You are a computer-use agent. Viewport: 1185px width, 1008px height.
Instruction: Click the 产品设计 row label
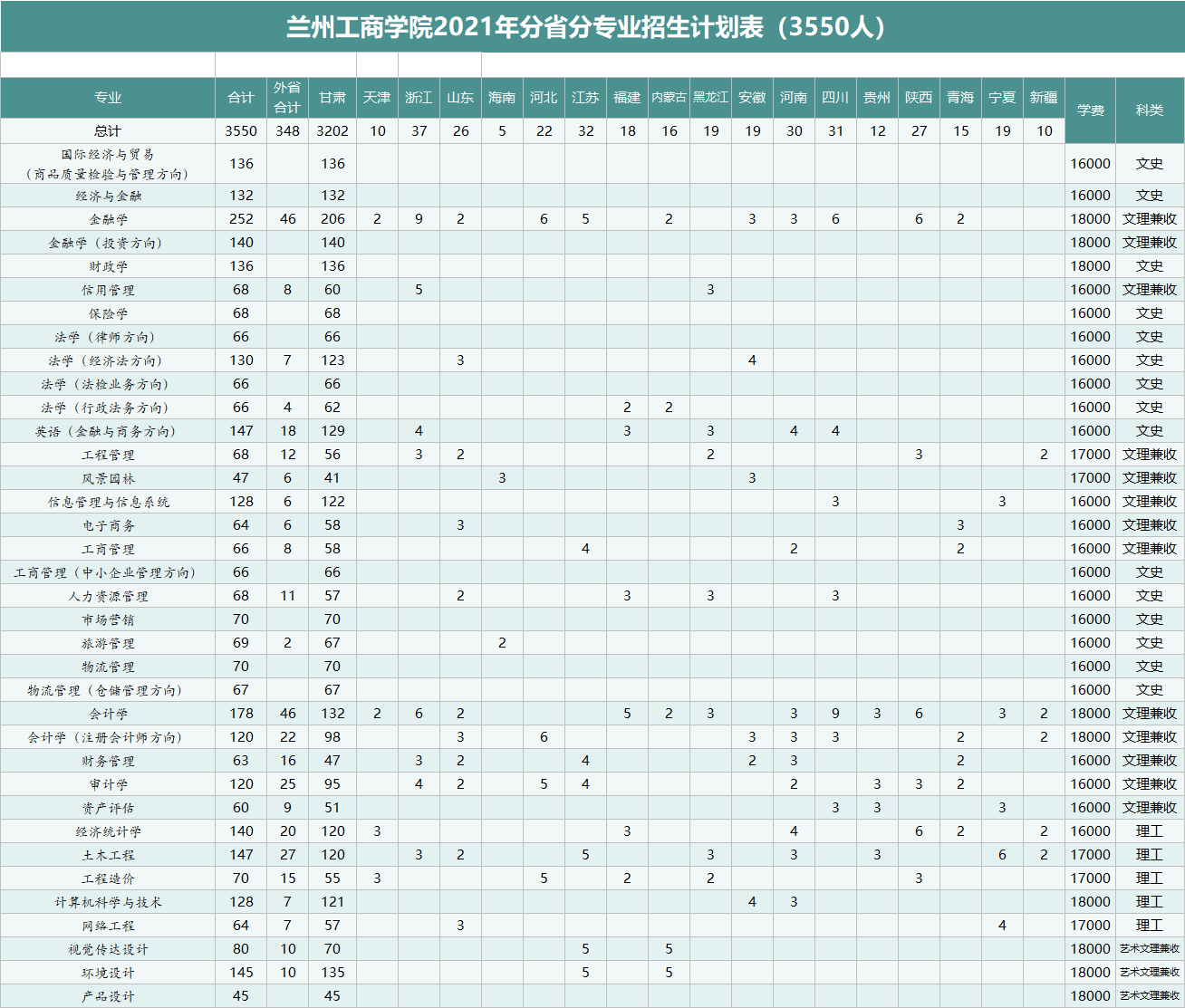[x=108, y=996]
